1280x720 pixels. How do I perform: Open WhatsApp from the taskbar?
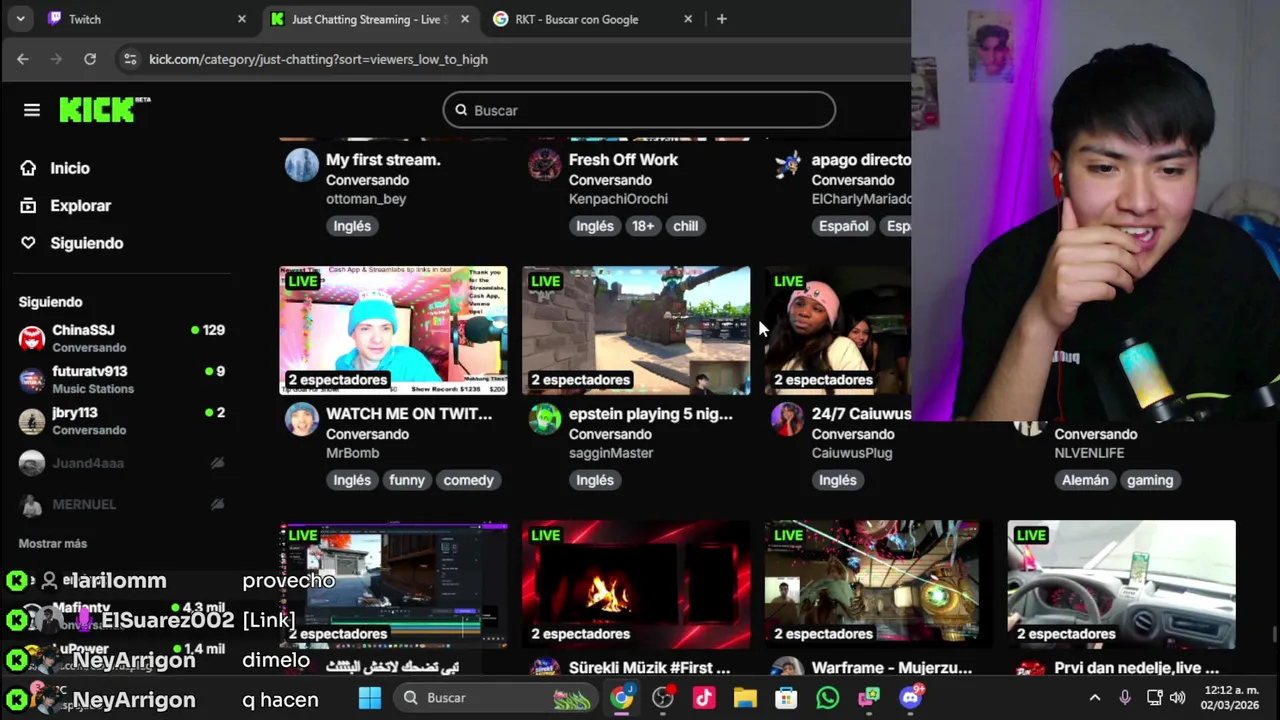click(x=827, y=698)
